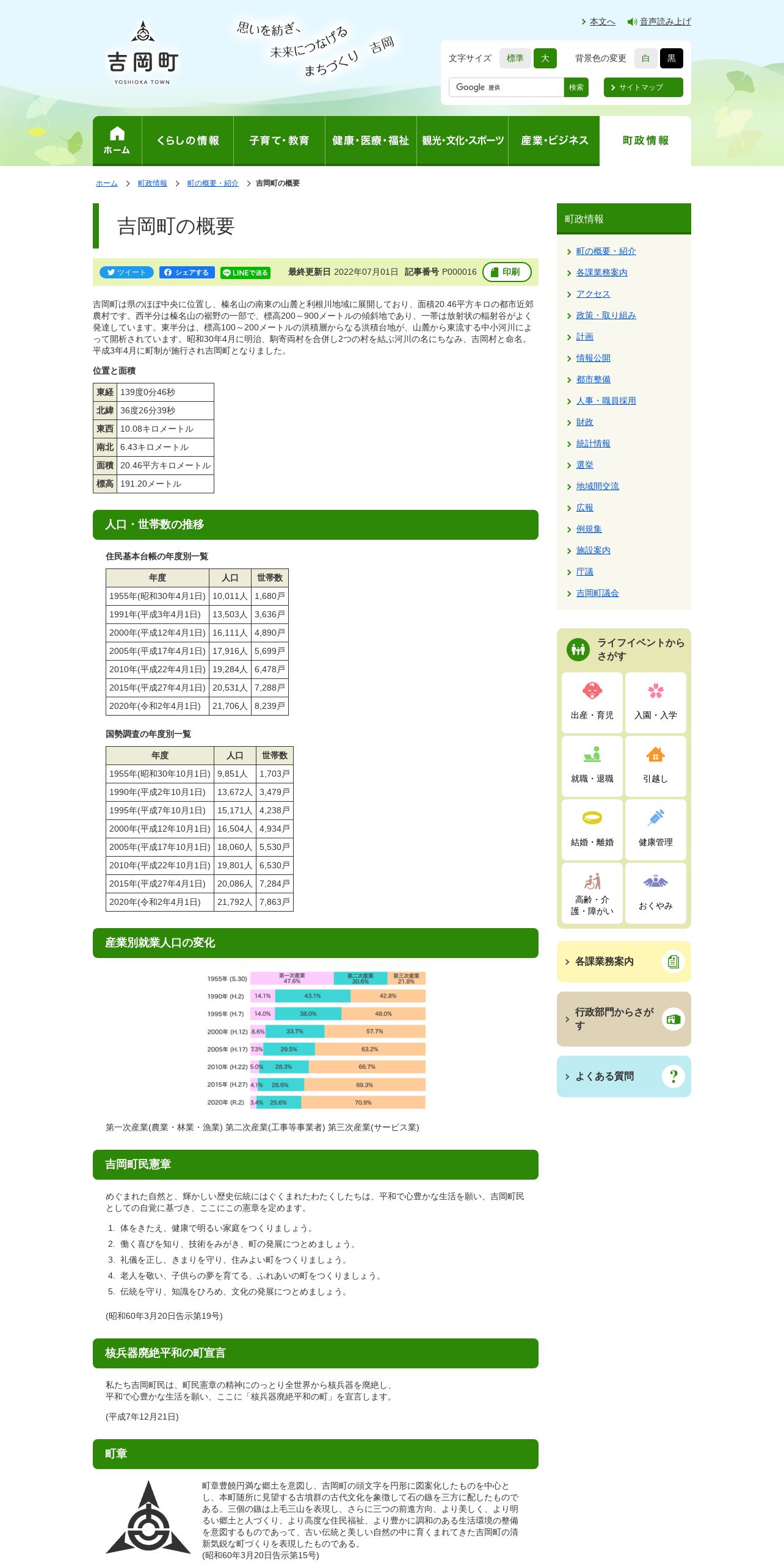
Task: Open おくやみ lotus icon tile
Action: click(x=656, y=893)
